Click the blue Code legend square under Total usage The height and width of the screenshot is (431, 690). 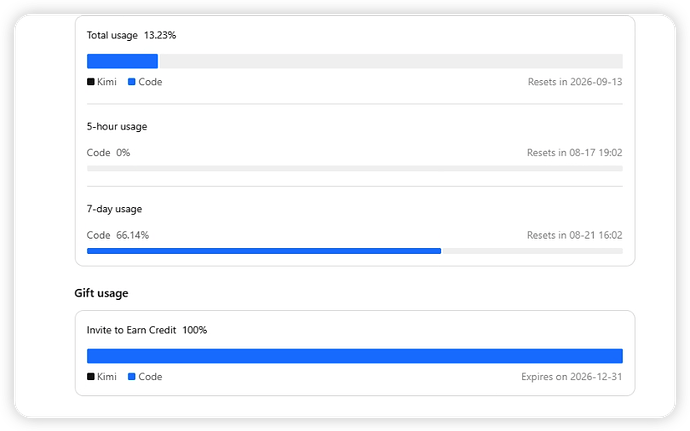[132, 82]
